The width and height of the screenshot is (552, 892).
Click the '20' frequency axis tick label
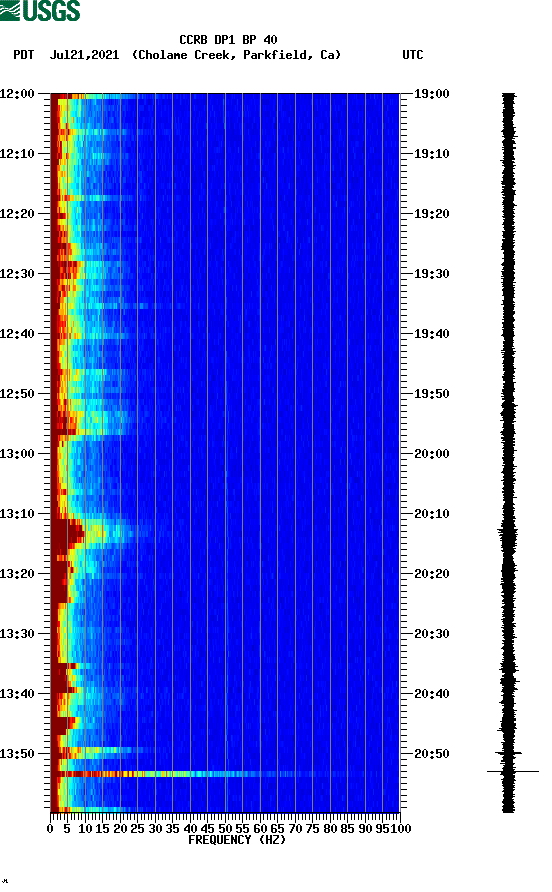tap(120, 829)
